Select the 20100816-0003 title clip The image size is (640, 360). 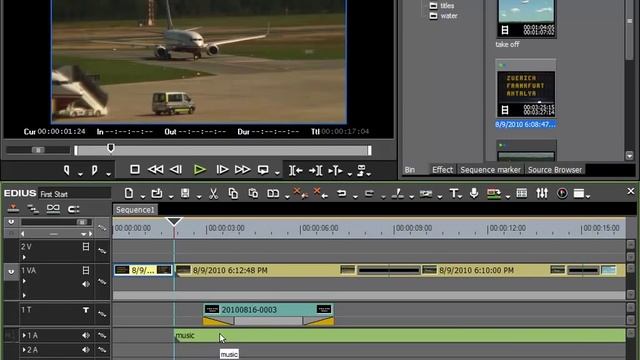(x=268, y=310)
